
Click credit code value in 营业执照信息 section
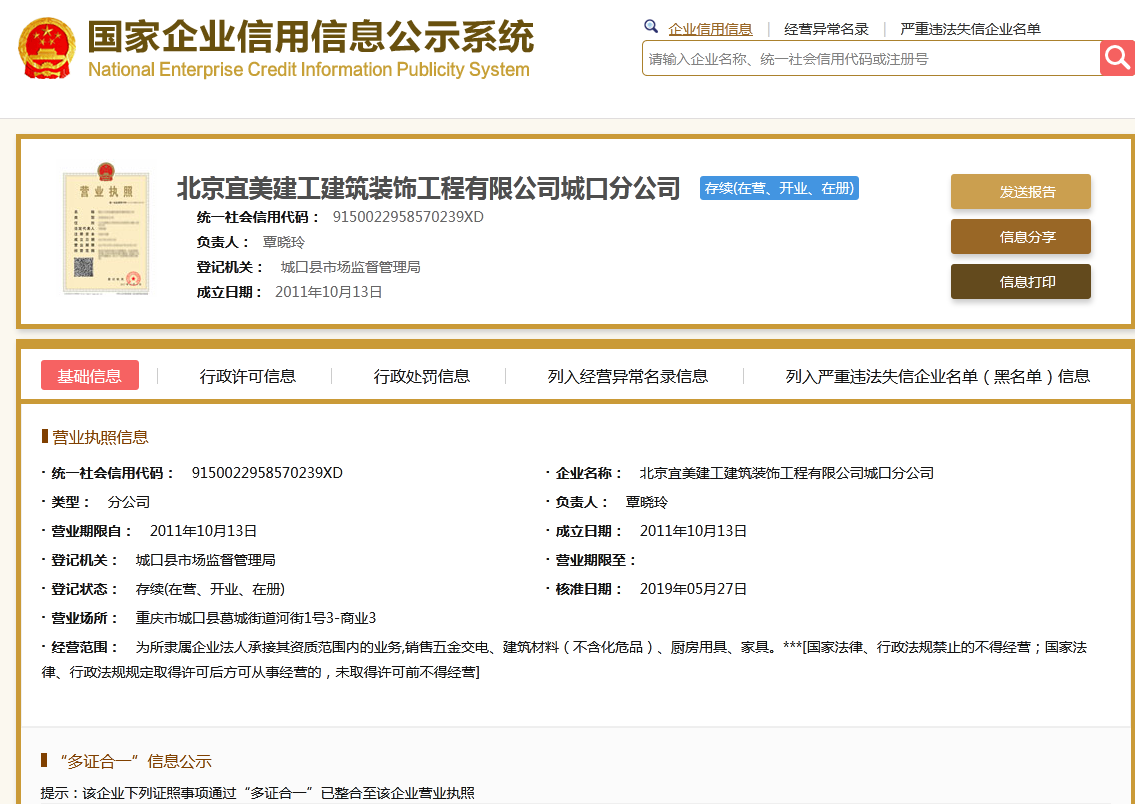(267, 473)
